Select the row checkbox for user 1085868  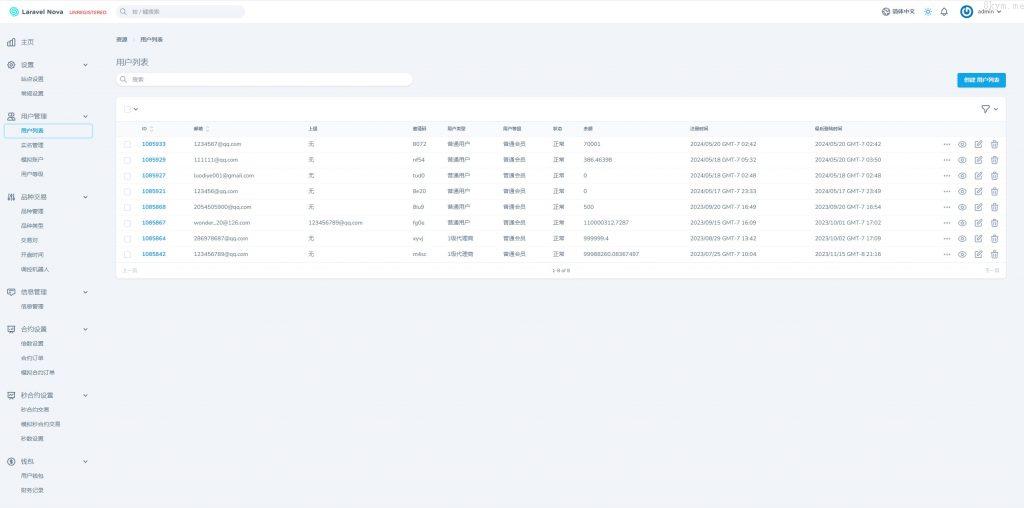click(x=127, y=207)
